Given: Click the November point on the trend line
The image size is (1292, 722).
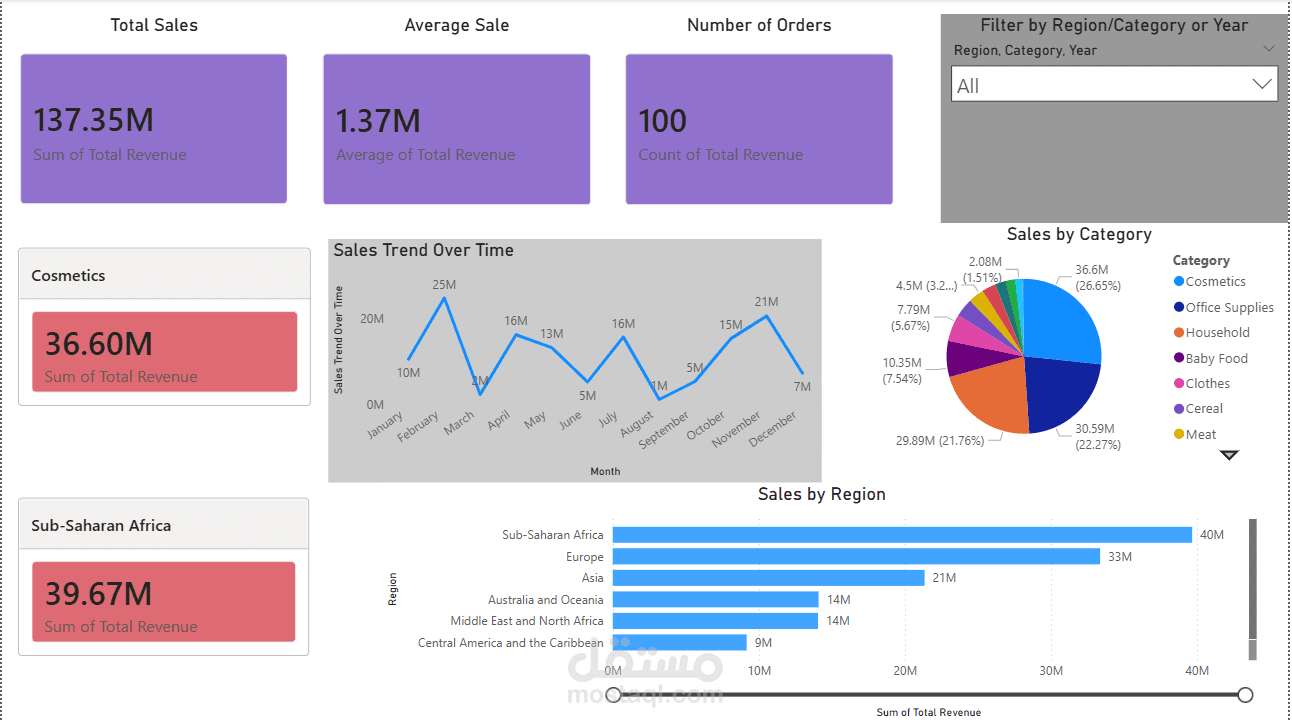Looking at the screenshot, I should tap(764, 314).
